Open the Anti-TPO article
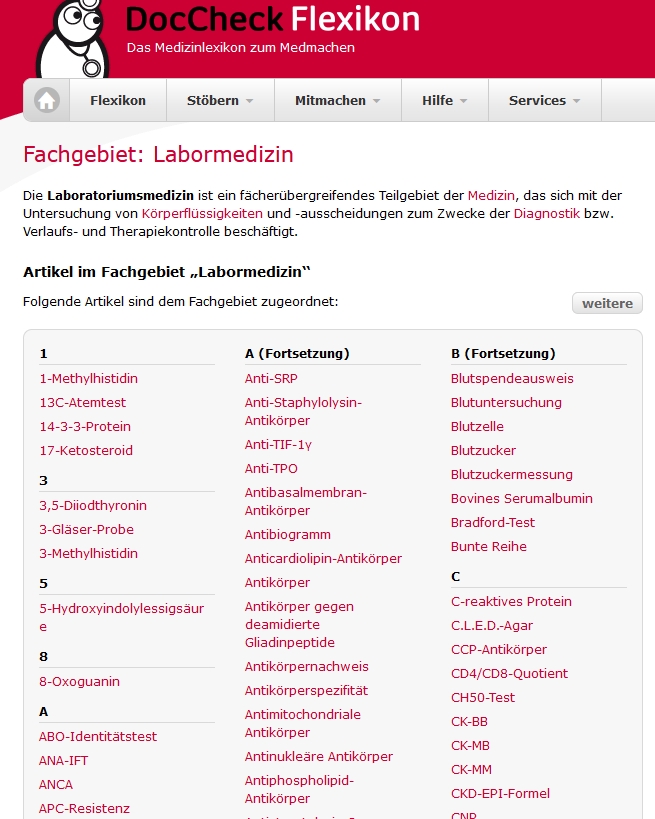This screenshot has width=655, height=819. [269, 468]
